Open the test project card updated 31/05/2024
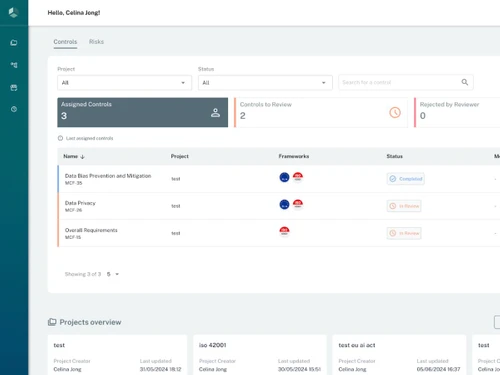The width and height of the screenshot is (500, 375). [117, 355]
